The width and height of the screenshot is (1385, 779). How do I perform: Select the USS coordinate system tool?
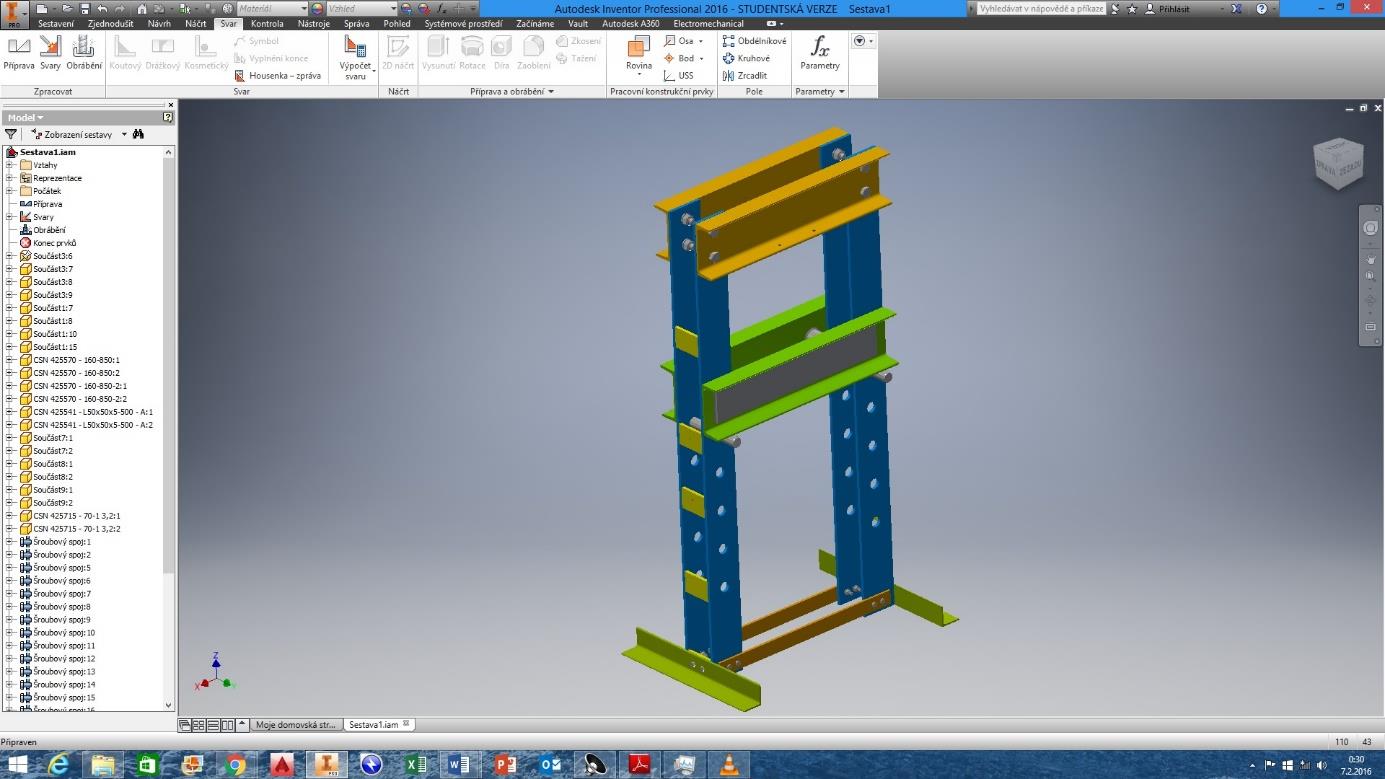pos(679,75)
